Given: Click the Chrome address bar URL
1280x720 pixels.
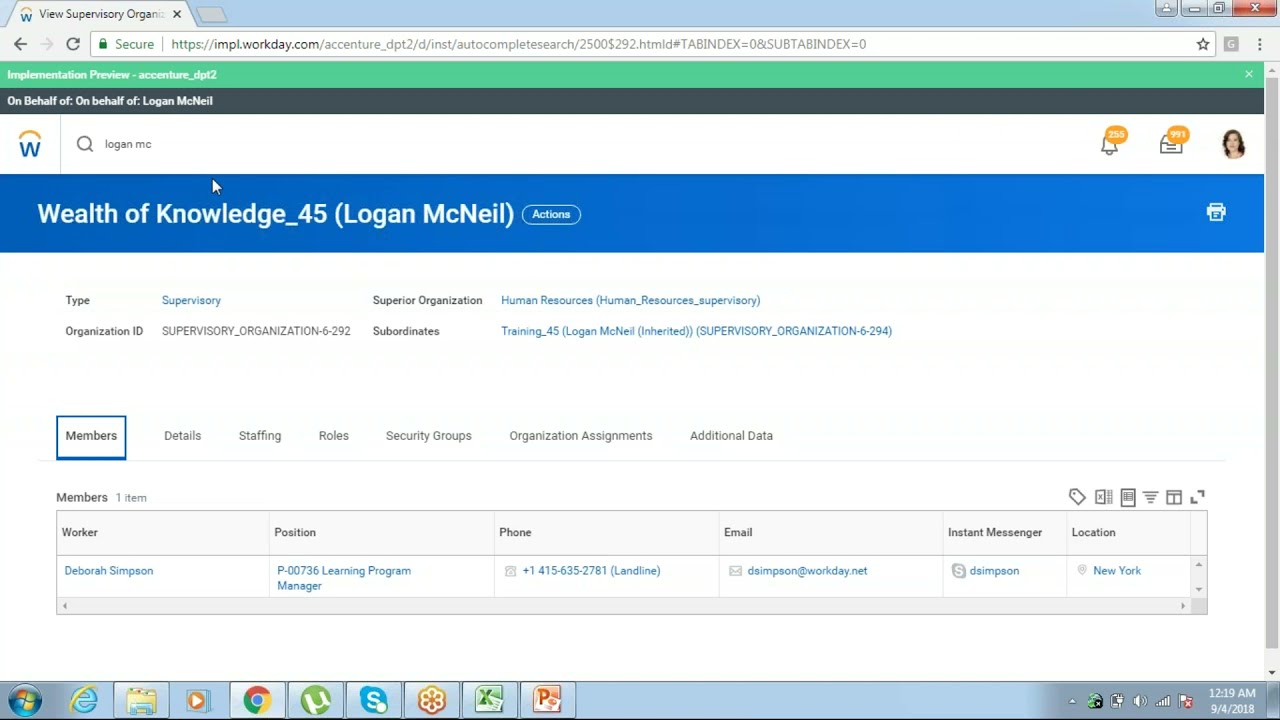Looking at the screenshot, I should click(518, 44).
